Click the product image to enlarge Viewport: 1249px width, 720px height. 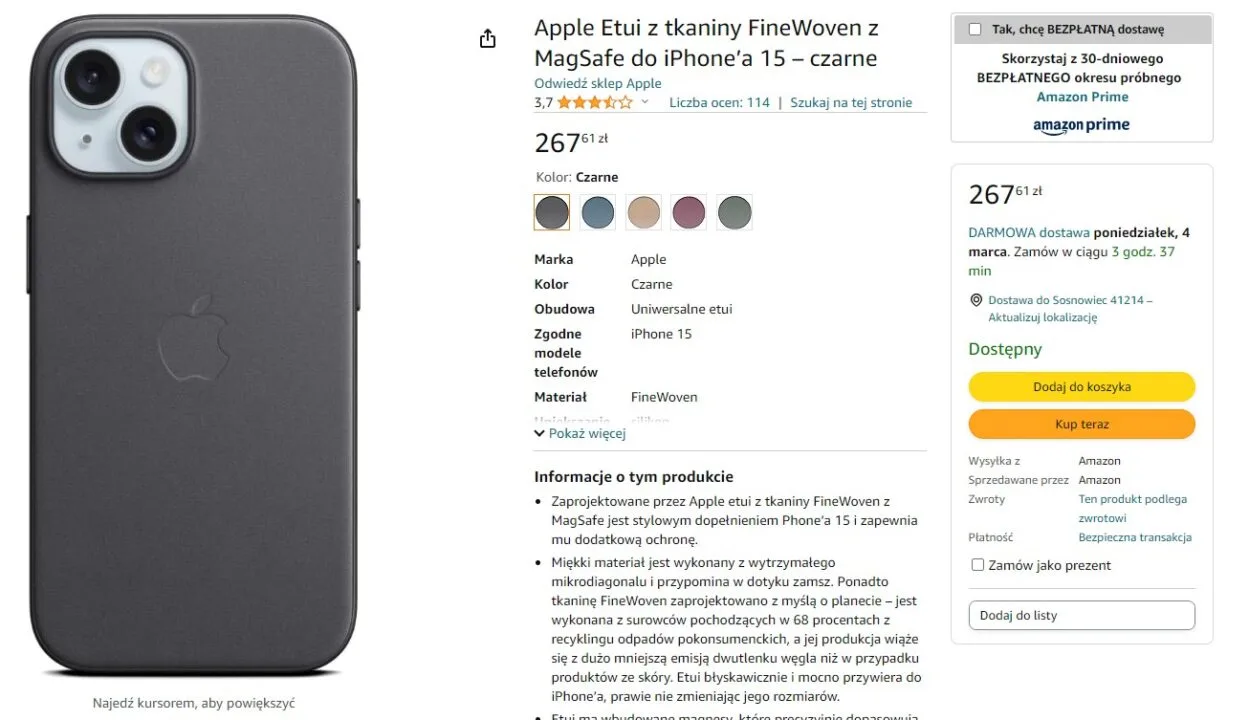[194, 345]
